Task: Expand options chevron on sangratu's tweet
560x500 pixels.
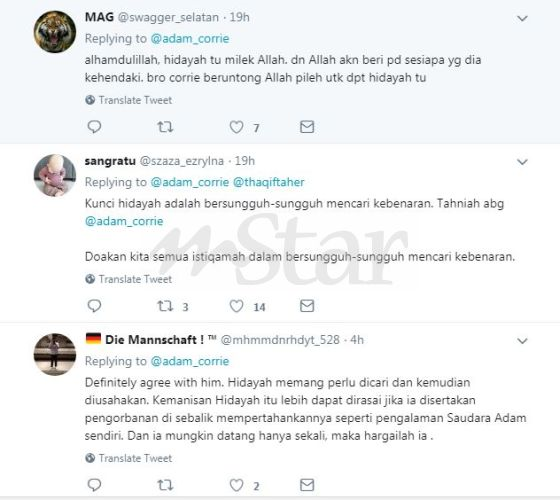Action: pyautogui.click(x=522, y=162)
